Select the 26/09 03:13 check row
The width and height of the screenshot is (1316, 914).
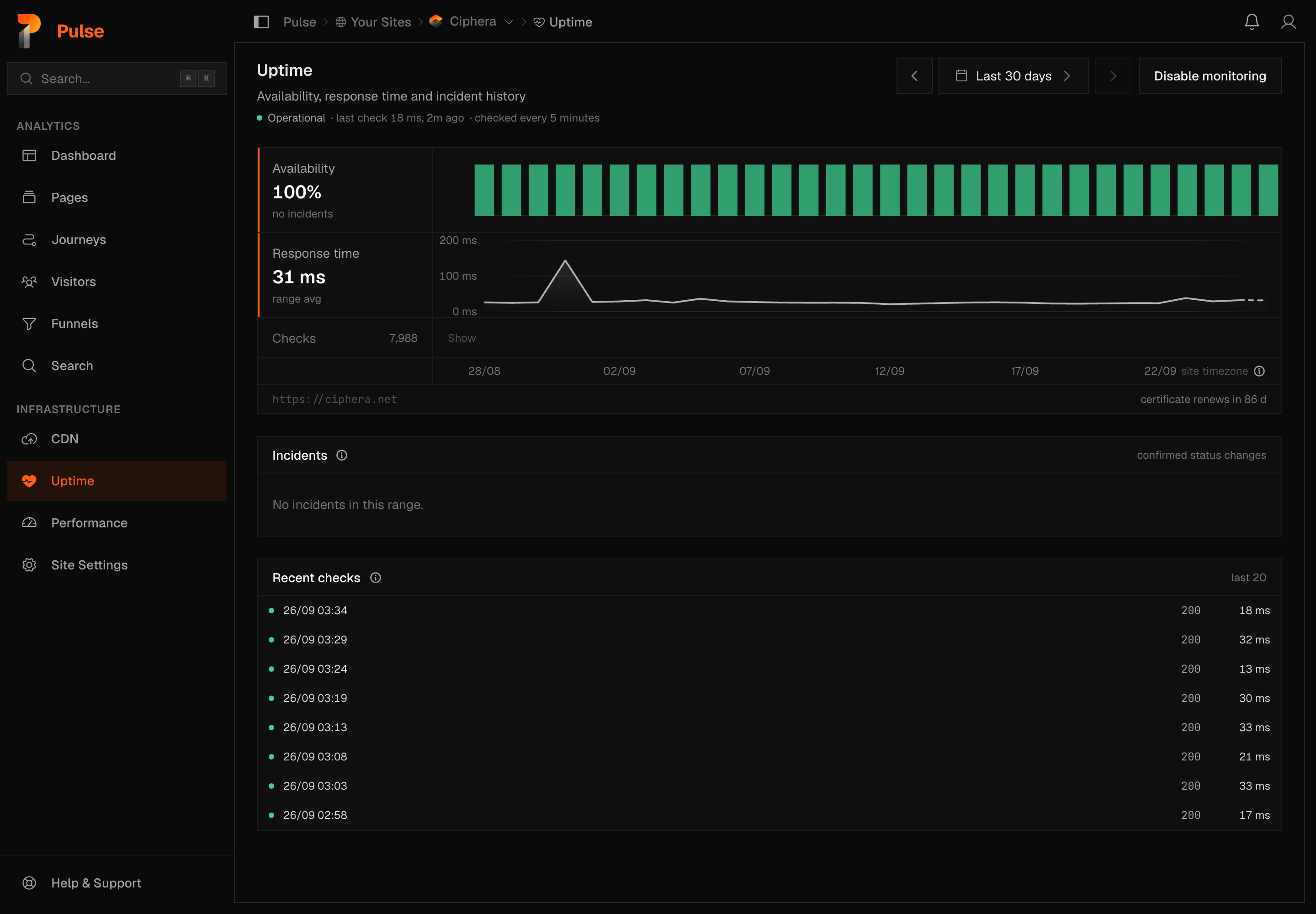(769, 727)
